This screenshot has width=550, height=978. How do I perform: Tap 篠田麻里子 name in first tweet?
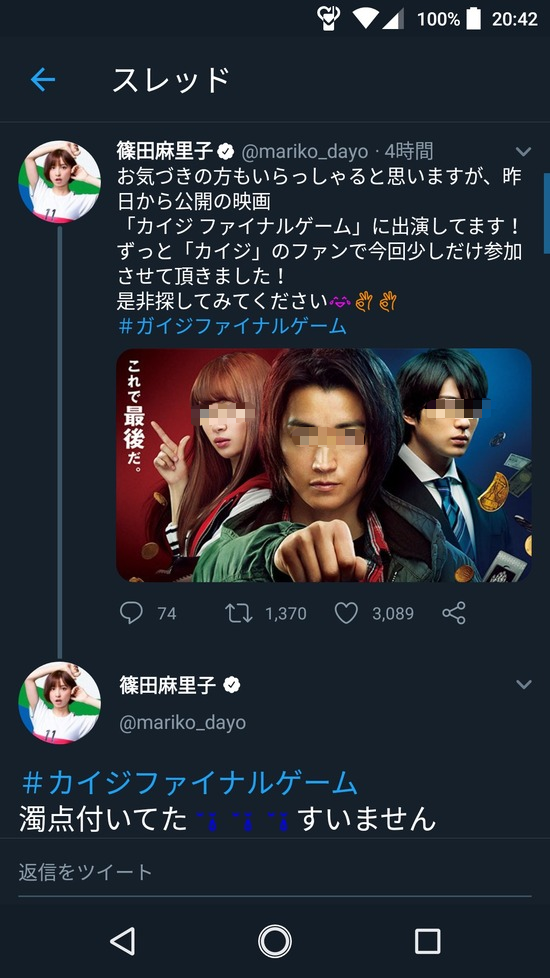click(x=166, y=150)
